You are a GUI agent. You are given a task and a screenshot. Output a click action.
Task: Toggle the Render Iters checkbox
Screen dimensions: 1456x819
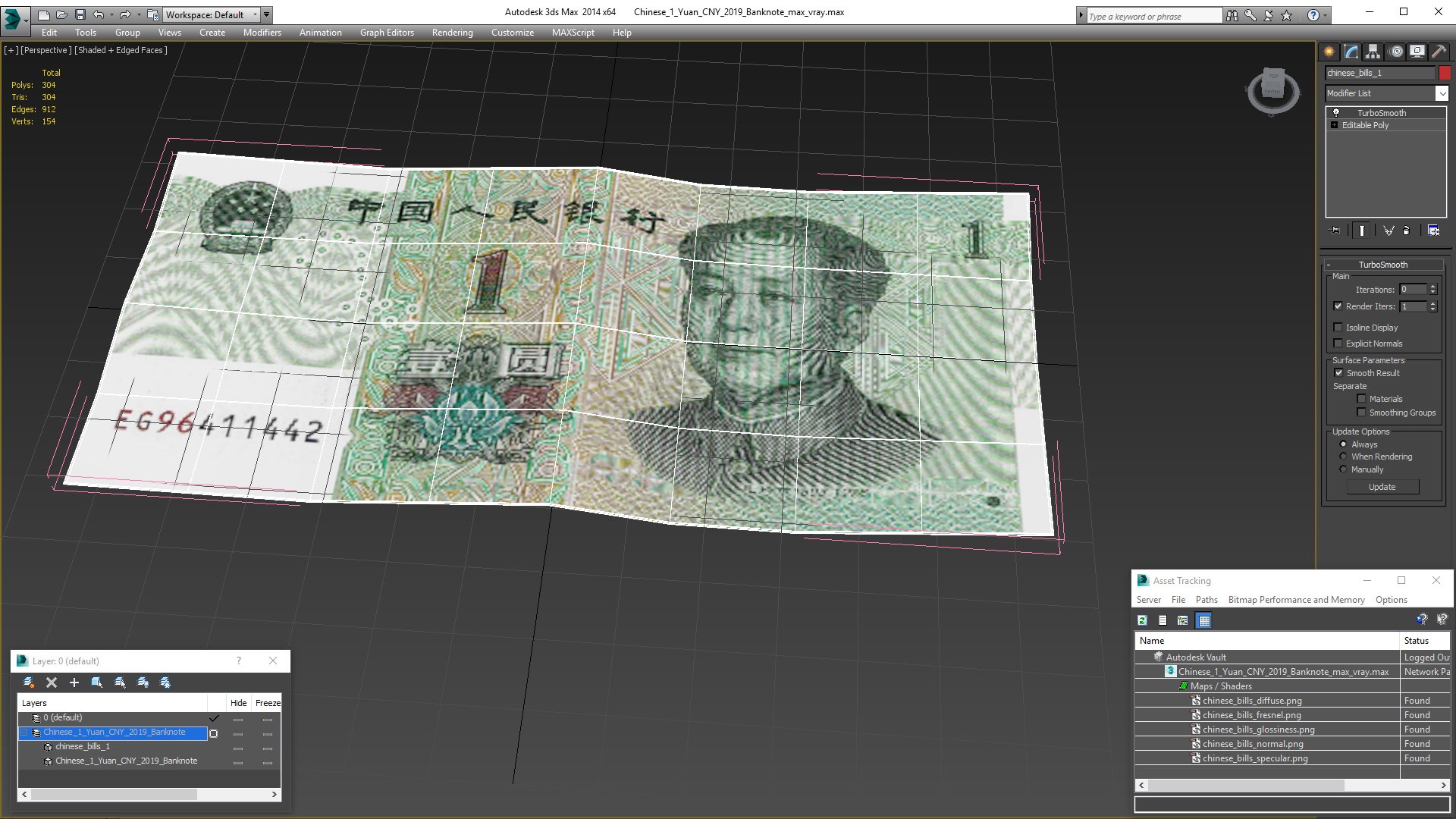tap(1338, 306)
